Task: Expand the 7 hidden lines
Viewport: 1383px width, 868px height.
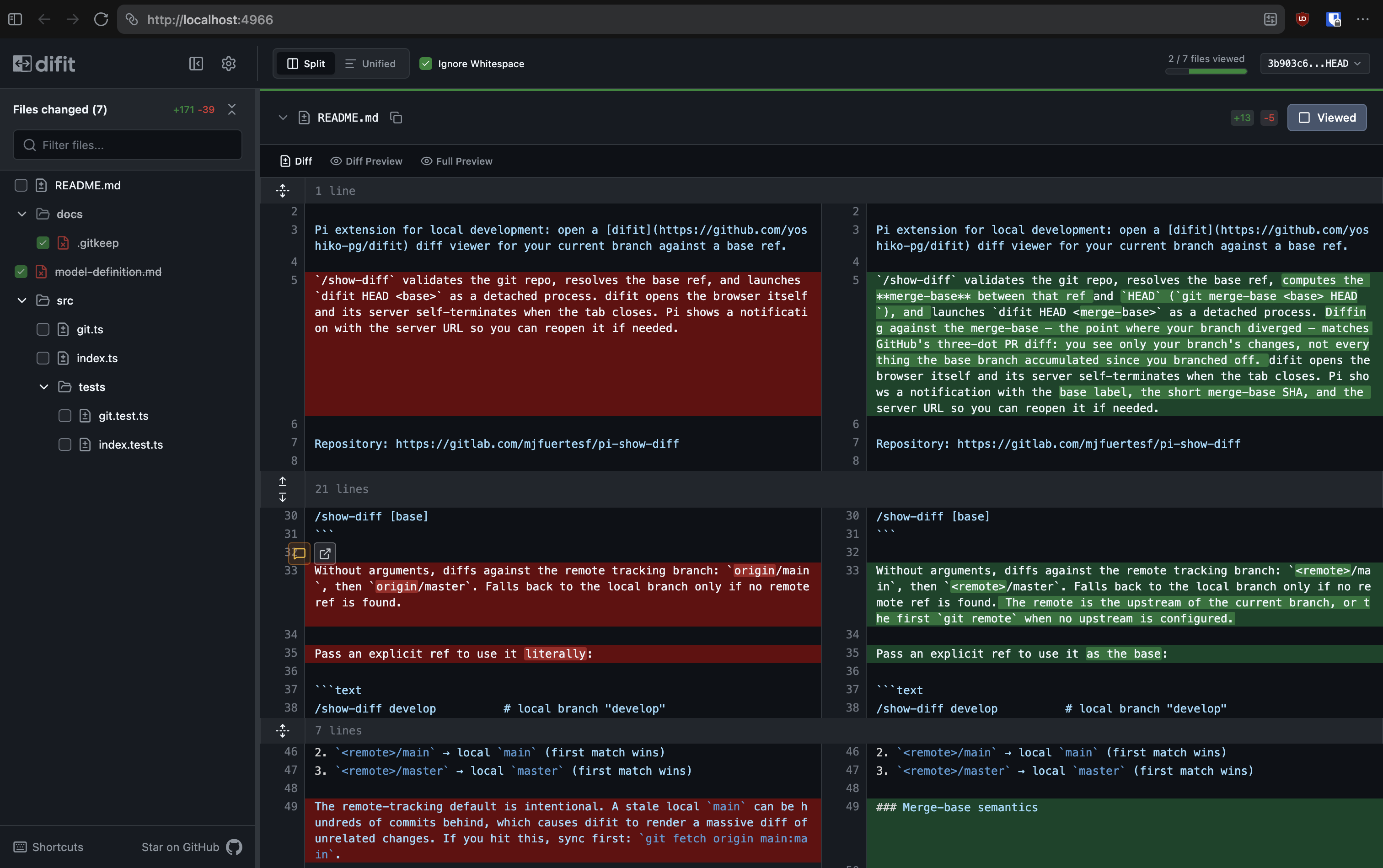Action: [x=283, y=730]
